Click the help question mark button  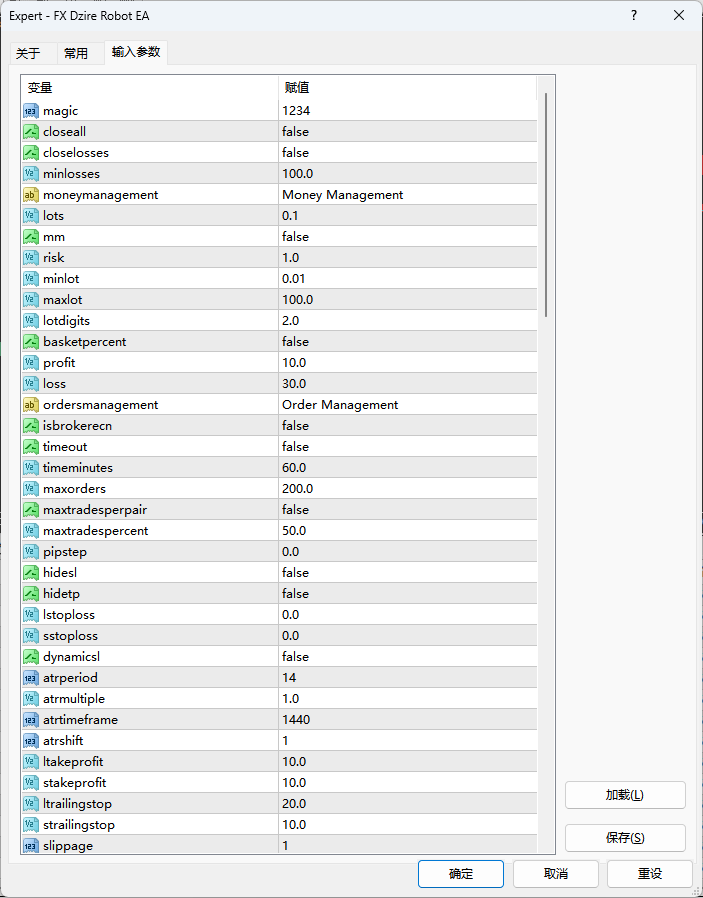[634, 15]
